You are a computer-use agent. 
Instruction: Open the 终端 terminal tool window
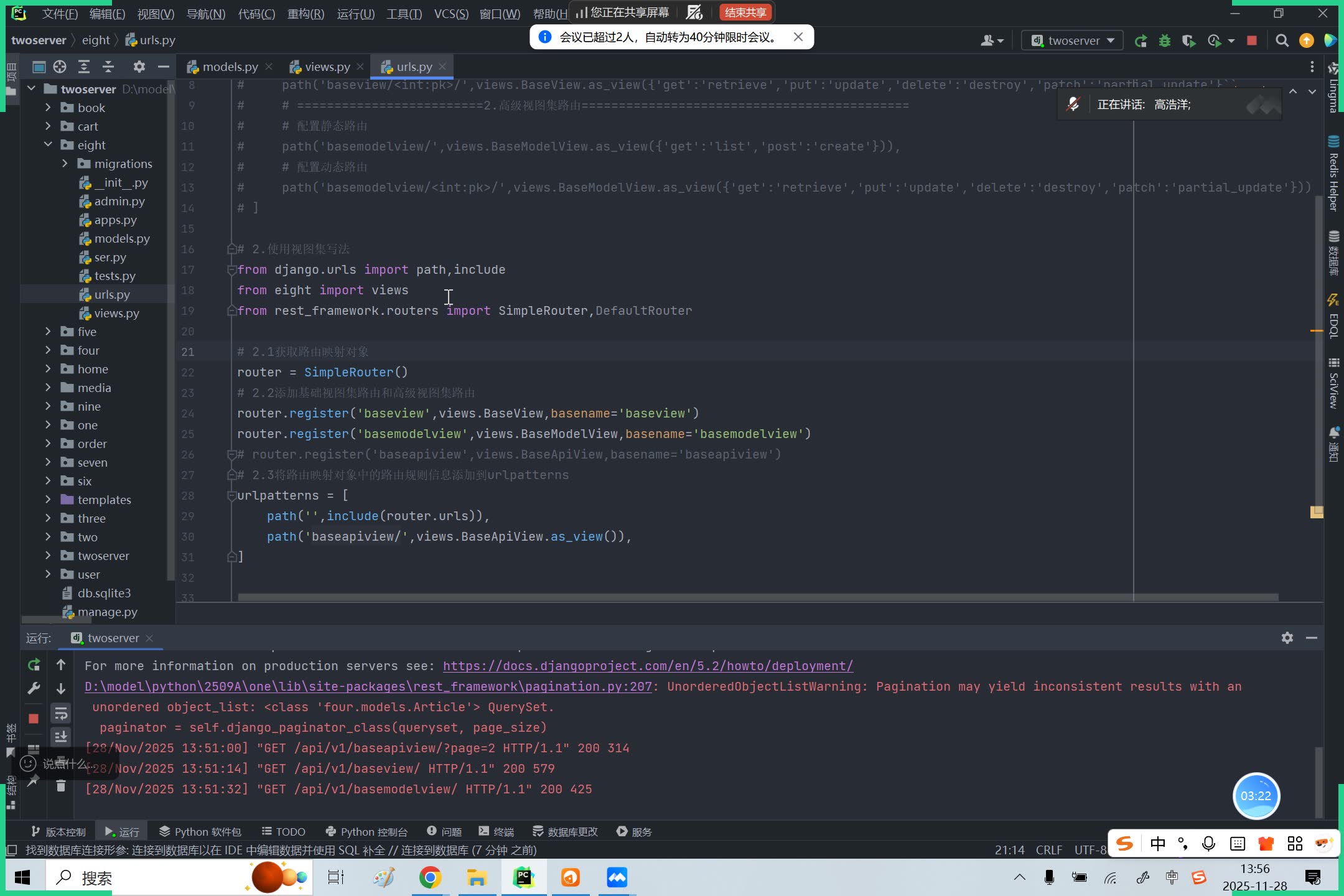point(497,832)
